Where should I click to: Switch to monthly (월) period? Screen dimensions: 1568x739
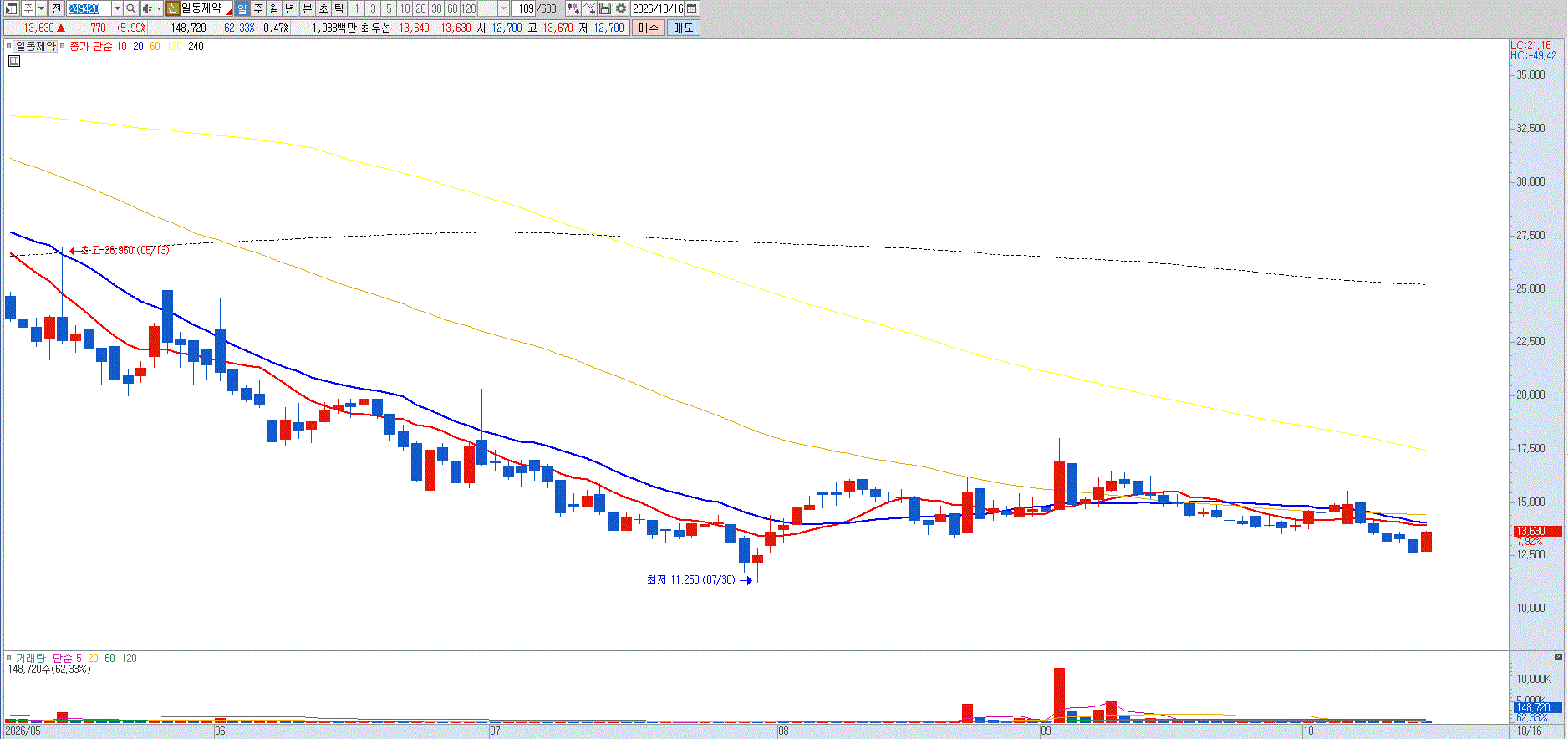click(274, 8)
